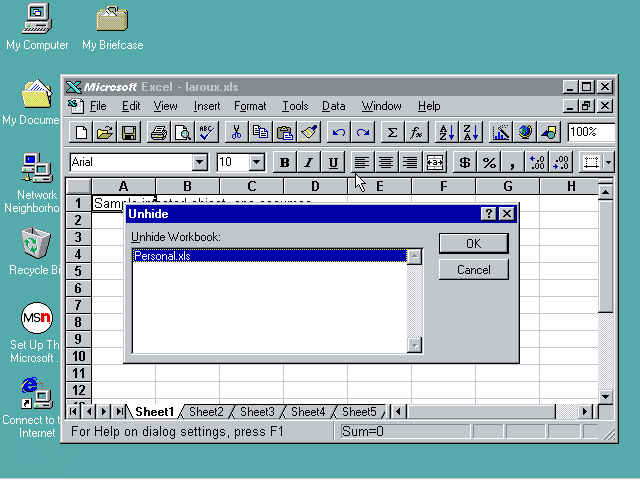The width and height of the screenshot is (640, 480).
Task: Expand the Borders dropdown arrow
Action: point(608,162)
